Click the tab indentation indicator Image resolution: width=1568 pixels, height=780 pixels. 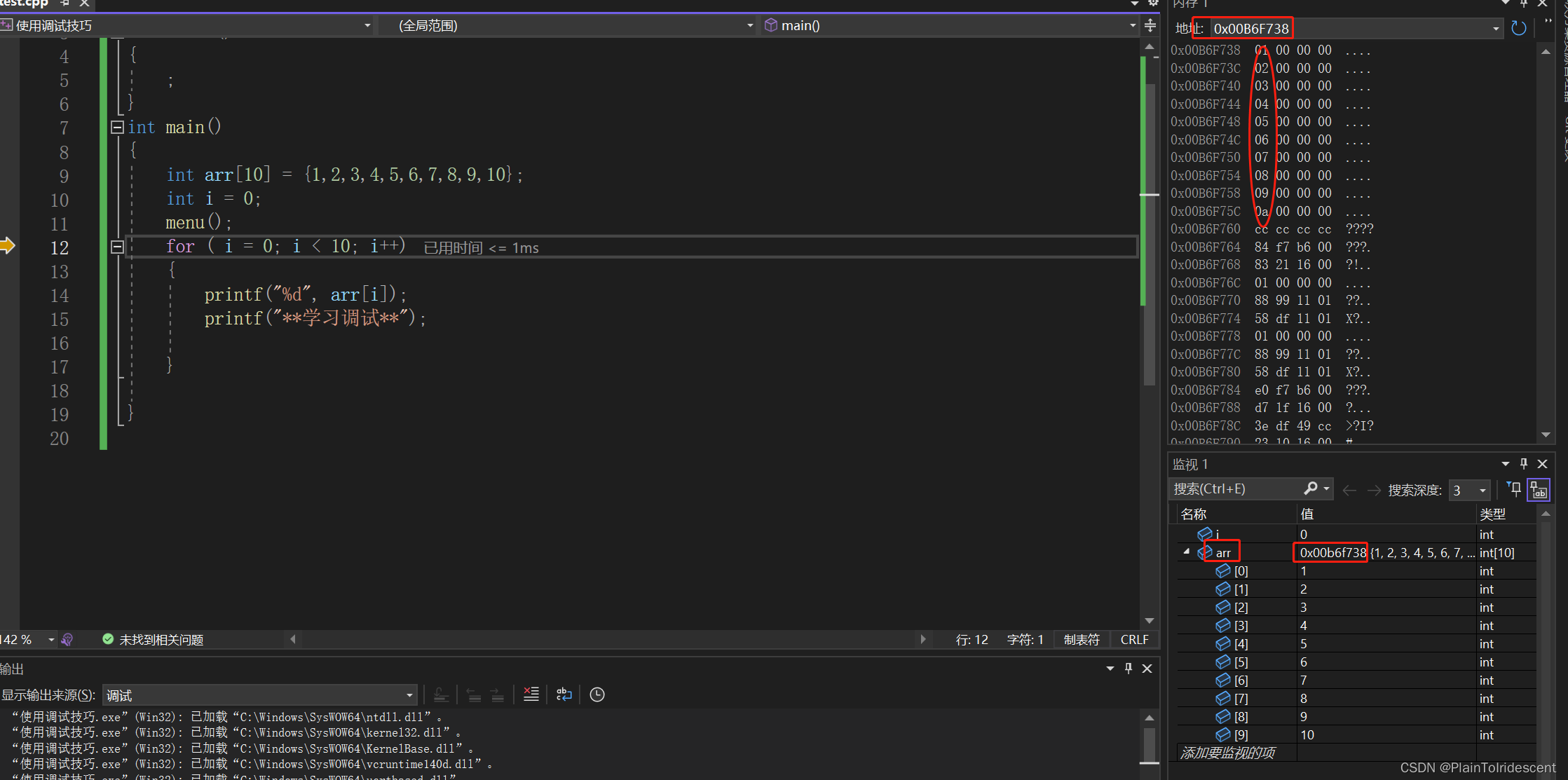[1082, 640]
